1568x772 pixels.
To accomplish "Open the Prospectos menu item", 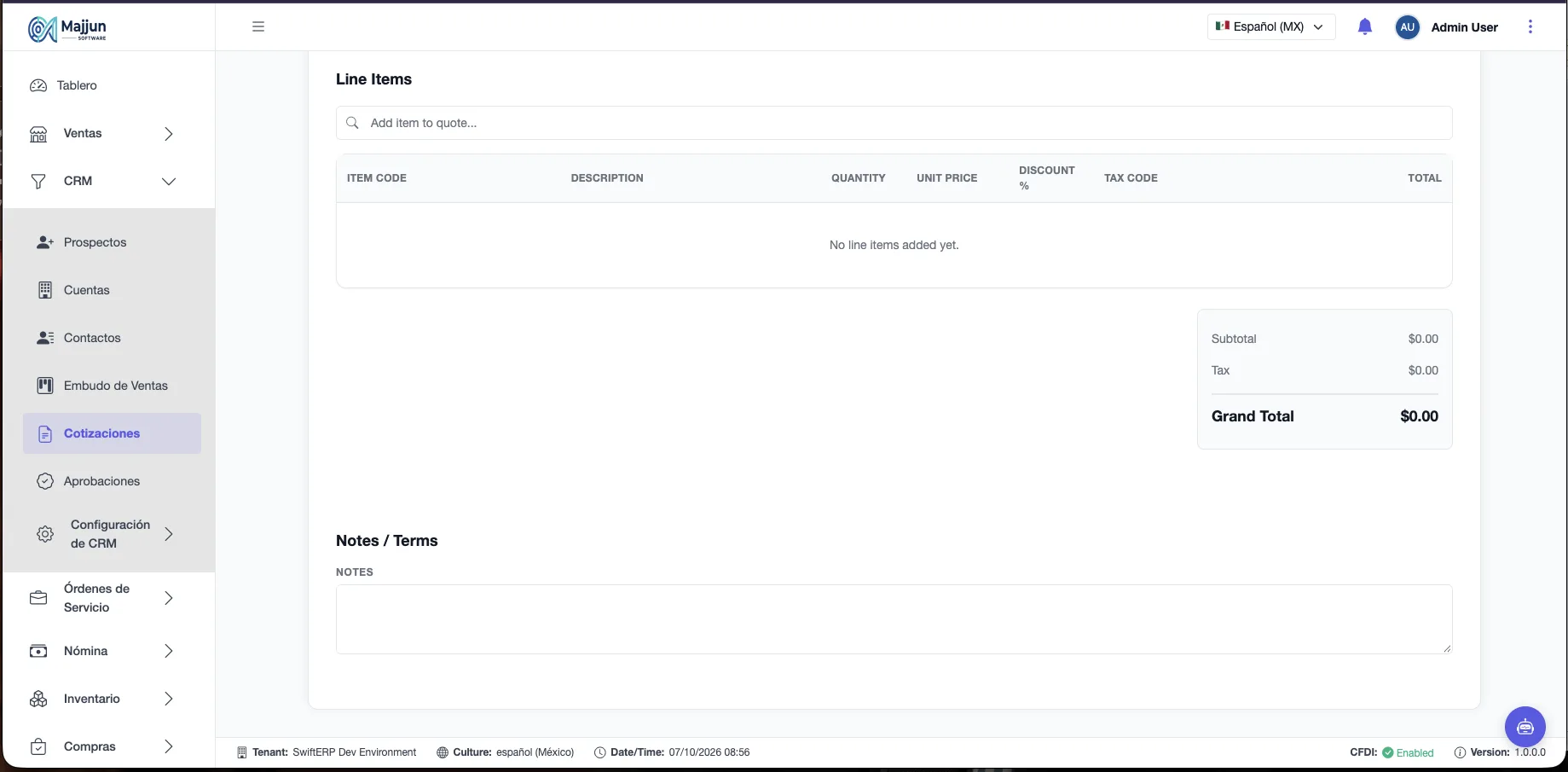I will (113, 242).
